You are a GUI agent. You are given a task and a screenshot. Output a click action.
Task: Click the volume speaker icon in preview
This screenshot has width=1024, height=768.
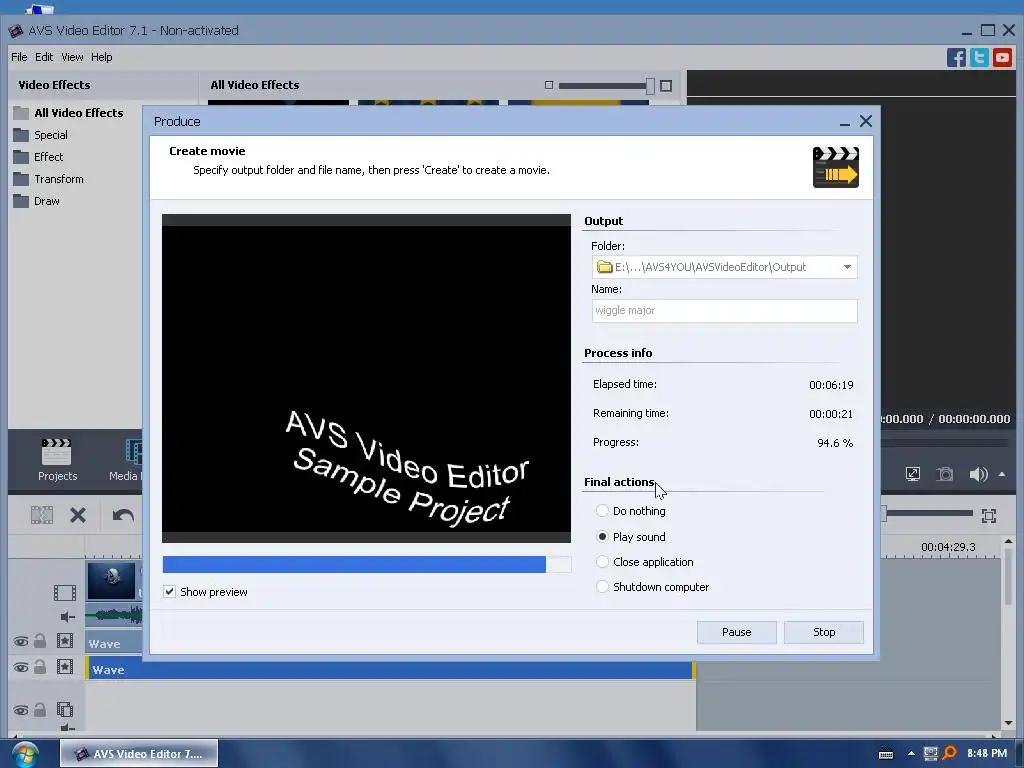pos(978,474)
